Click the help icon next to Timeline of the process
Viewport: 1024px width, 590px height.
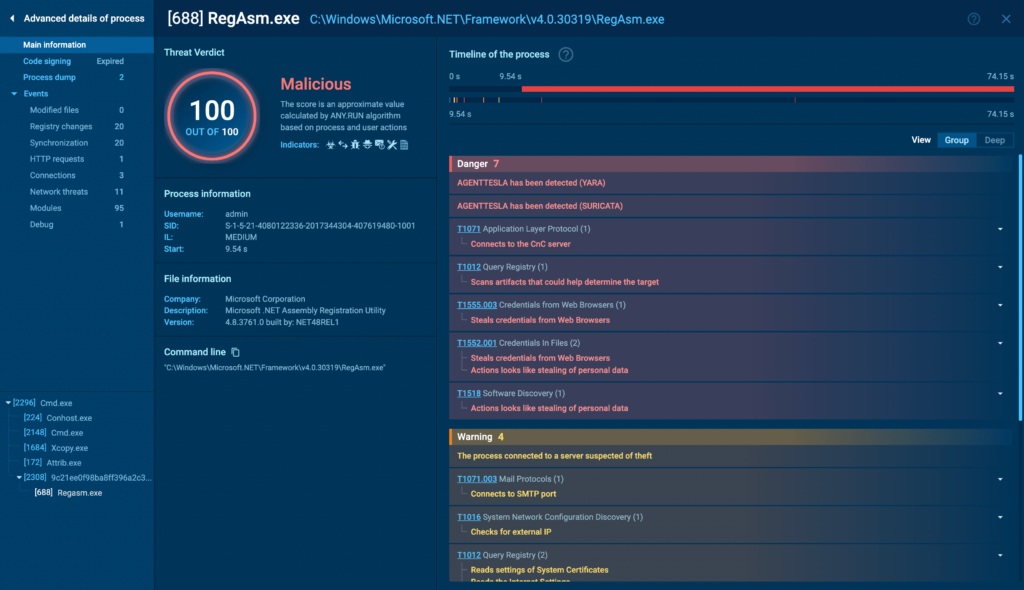(566, 55)
